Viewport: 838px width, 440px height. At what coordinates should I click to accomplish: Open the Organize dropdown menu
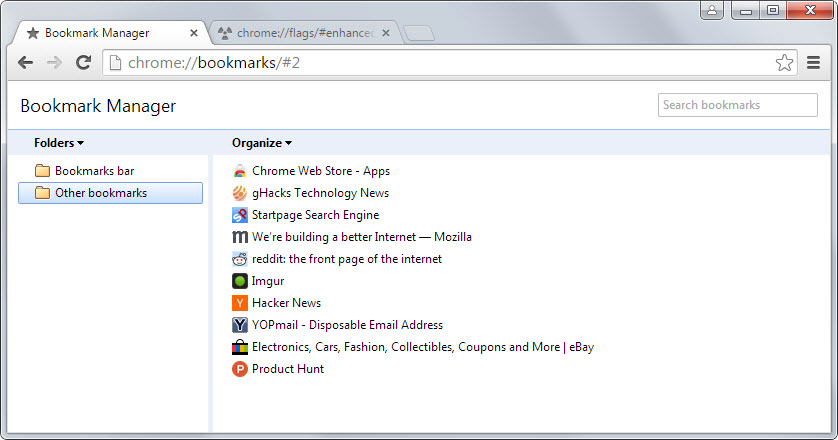262,143
